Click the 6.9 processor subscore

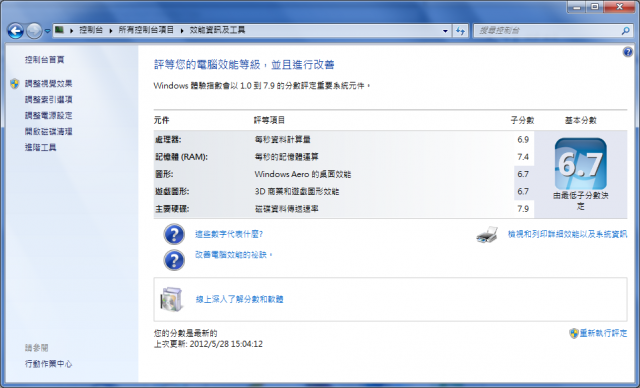pos(523,140)
